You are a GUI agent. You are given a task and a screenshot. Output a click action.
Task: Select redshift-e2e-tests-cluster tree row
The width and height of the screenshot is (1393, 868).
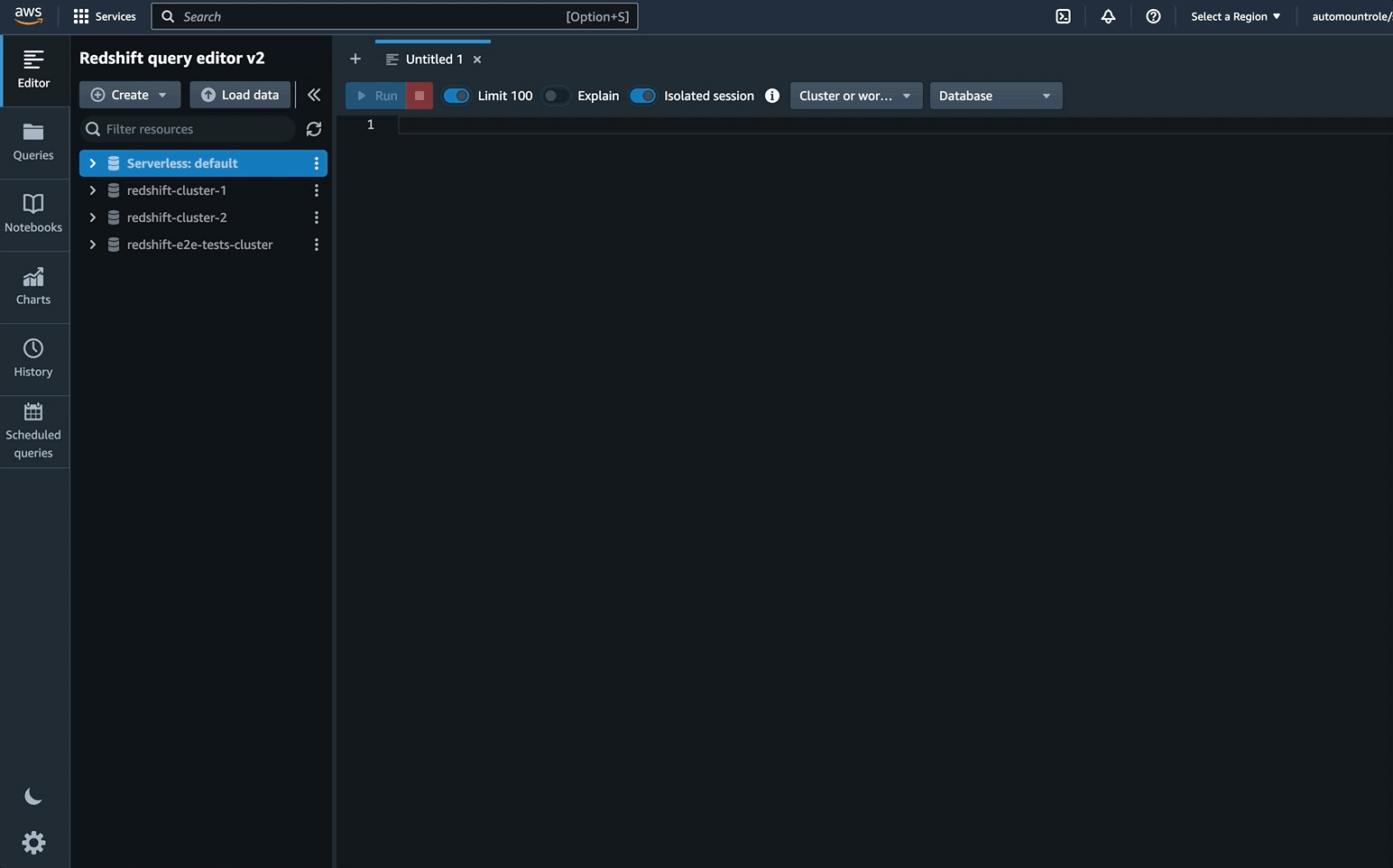click(x=203, y=245)
